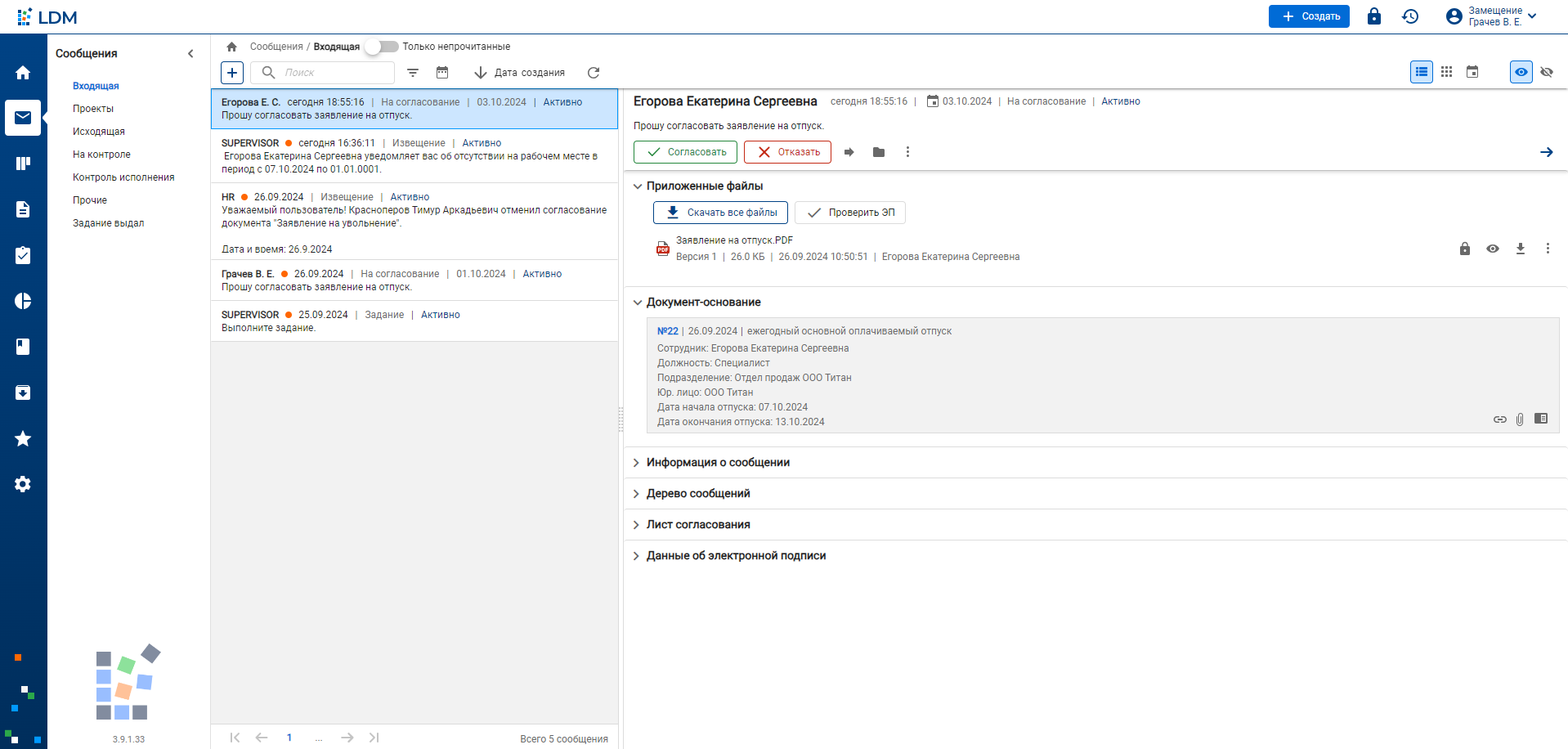1568x749 pixels.
Task: Click the history clock icon near the profile
Action: click(x=1410, y=16)
